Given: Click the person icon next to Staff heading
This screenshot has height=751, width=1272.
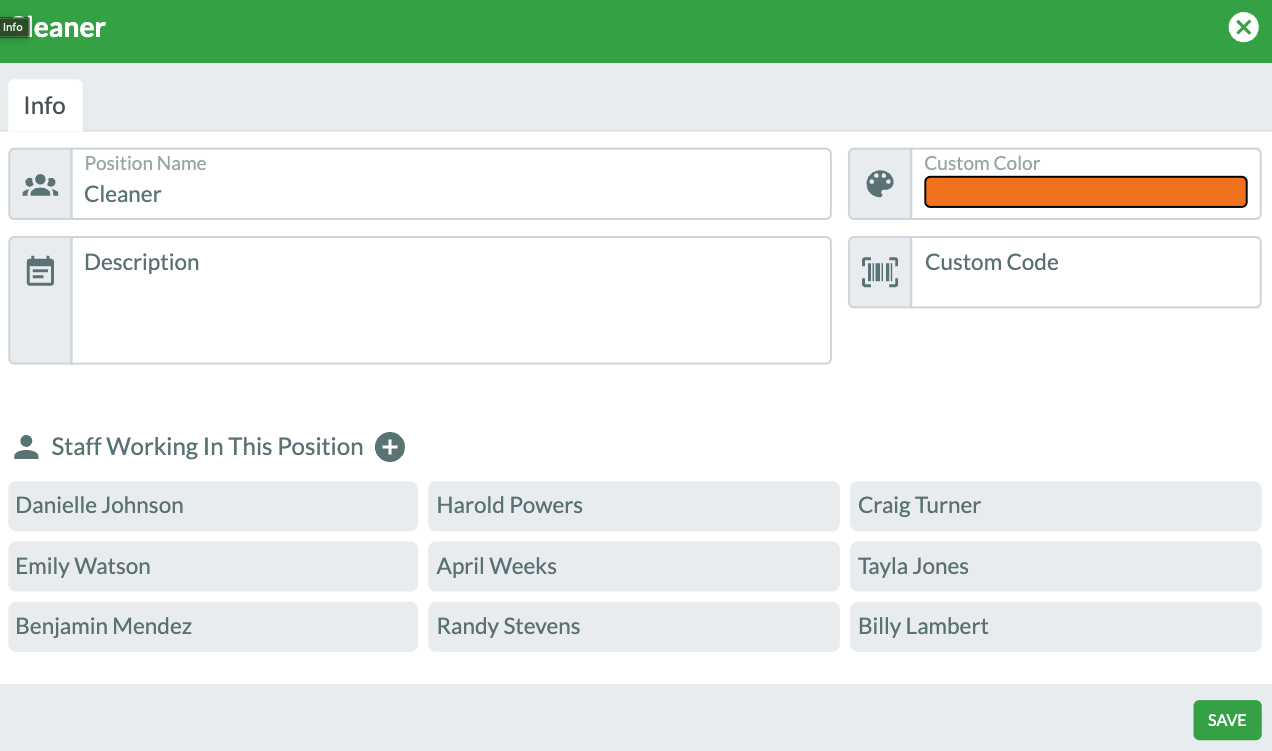Looking at the screenshot, I should tap(26, 447).
